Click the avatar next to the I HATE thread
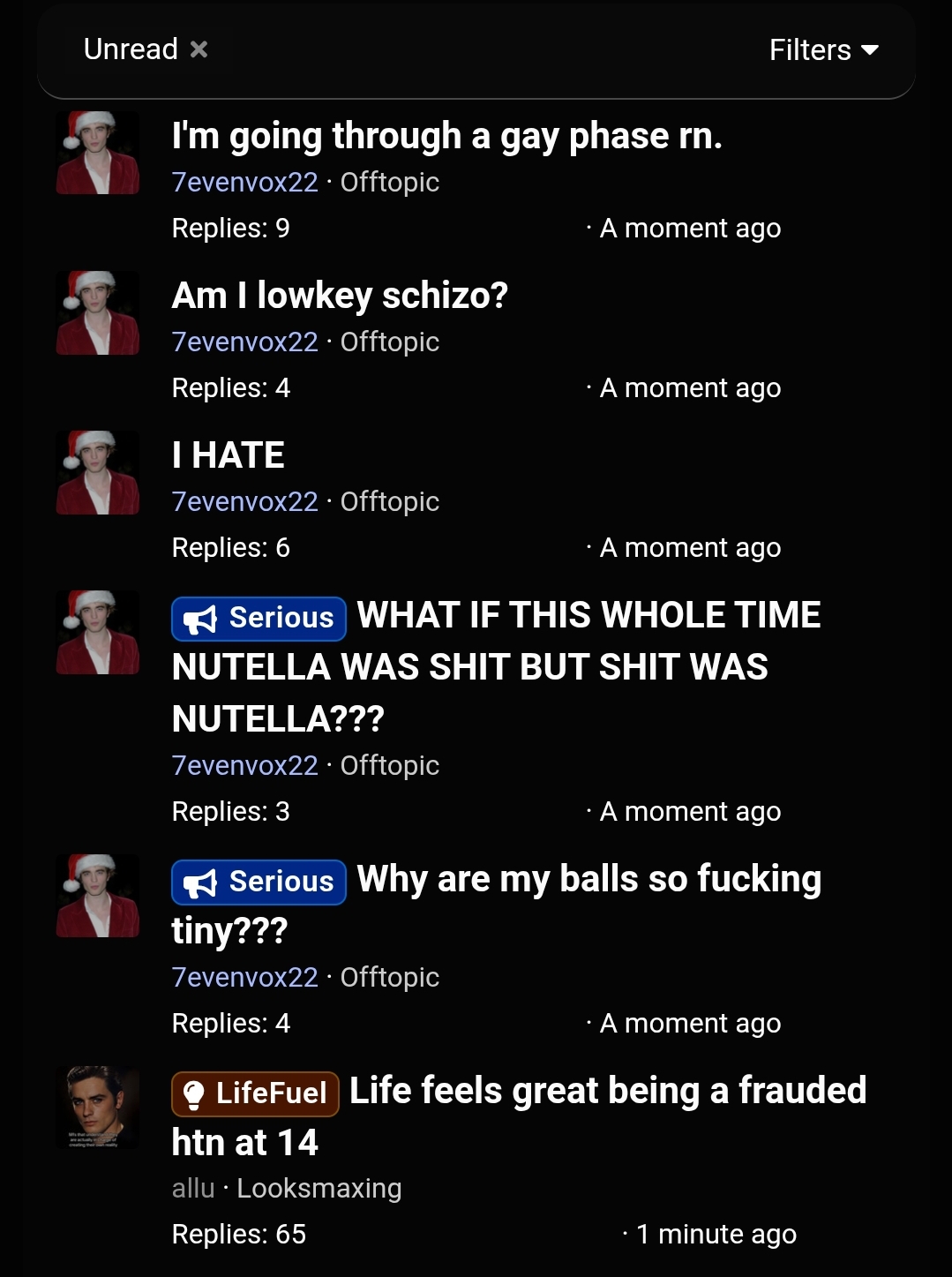Viewport: 952px width, 1277px height. [97, 473]
